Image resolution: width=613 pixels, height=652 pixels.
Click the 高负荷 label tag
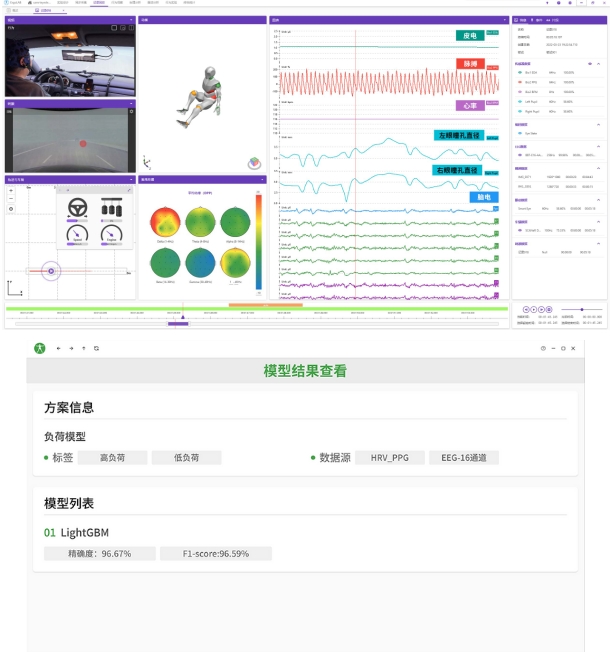[x=112, y=458]
